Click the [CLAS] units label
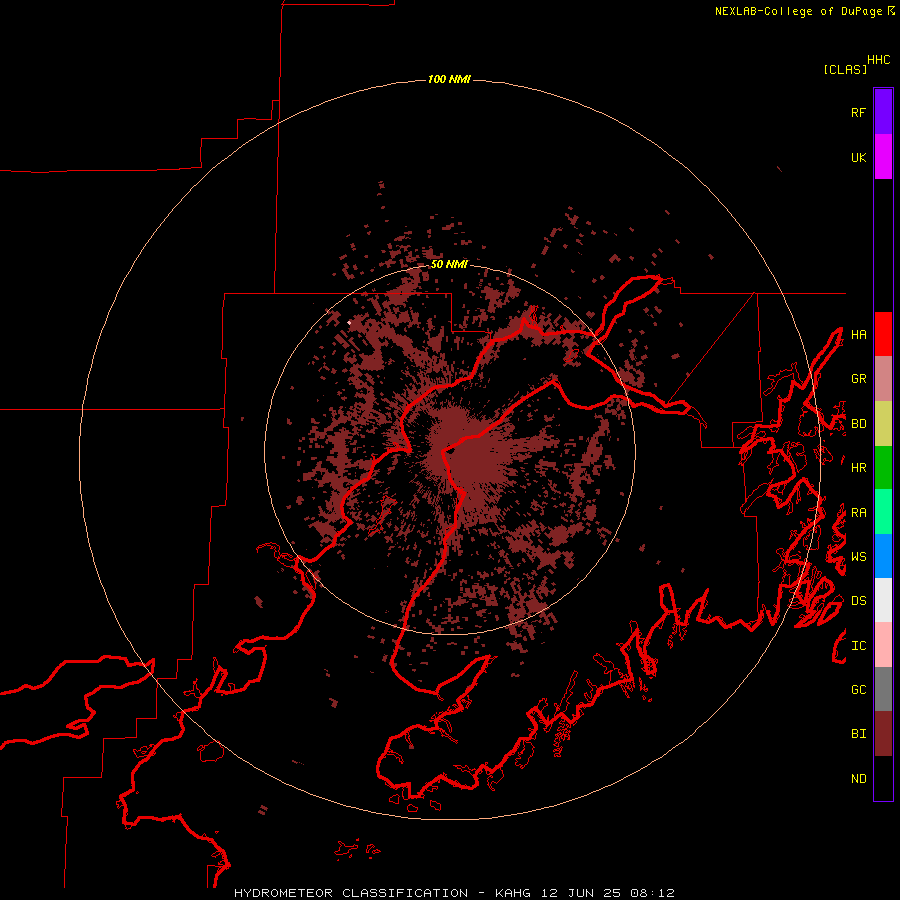Screen dimensions: 900x900 pyautogui.click(x=845, y=69)
